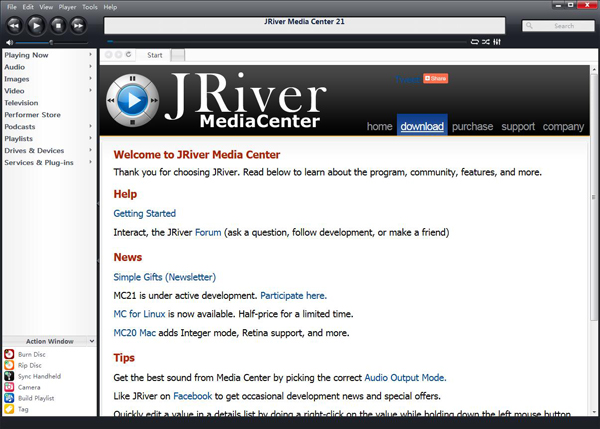Image resolution: width=600 pixels, height=429 pixels.
Task: Open a new blank tab button
Action: [178, 55]
